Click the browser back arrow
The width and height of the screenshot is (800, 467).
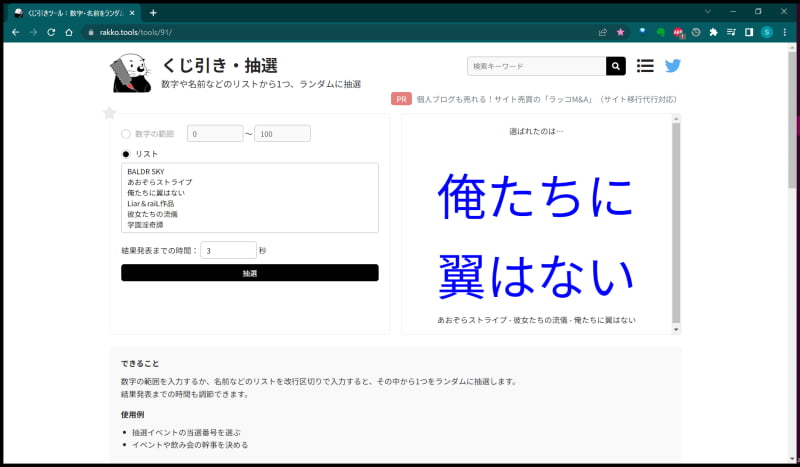click(x=15, y=32)
